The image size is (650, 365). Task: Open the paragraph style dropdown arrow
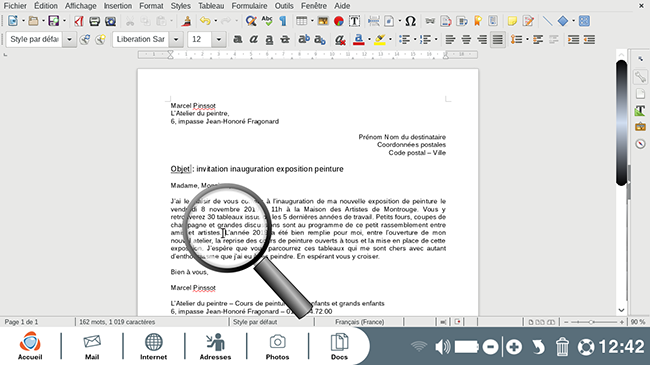(69, 39)
